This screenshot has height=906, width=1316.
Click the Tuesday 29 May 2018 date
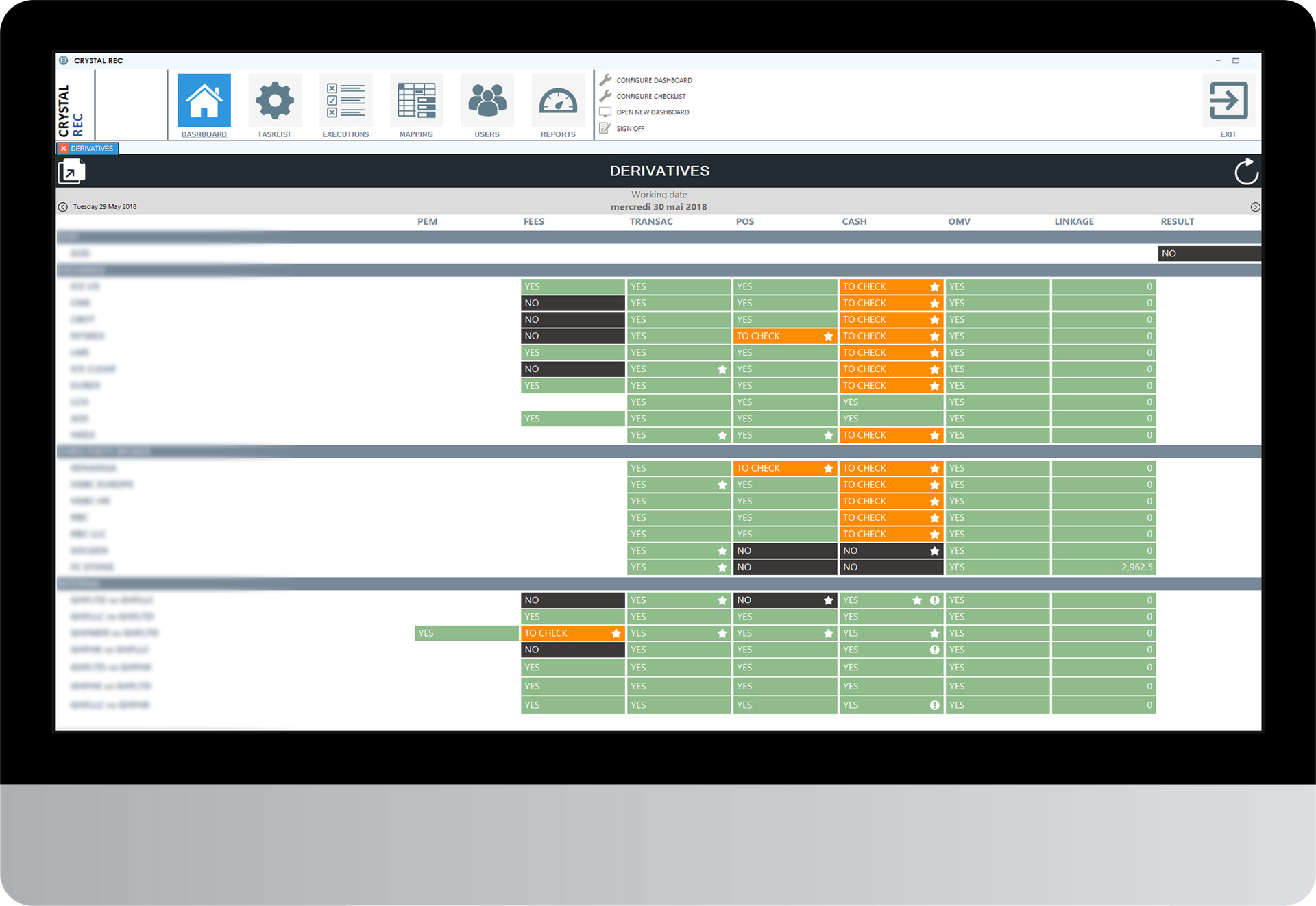[x=105, y=207]
